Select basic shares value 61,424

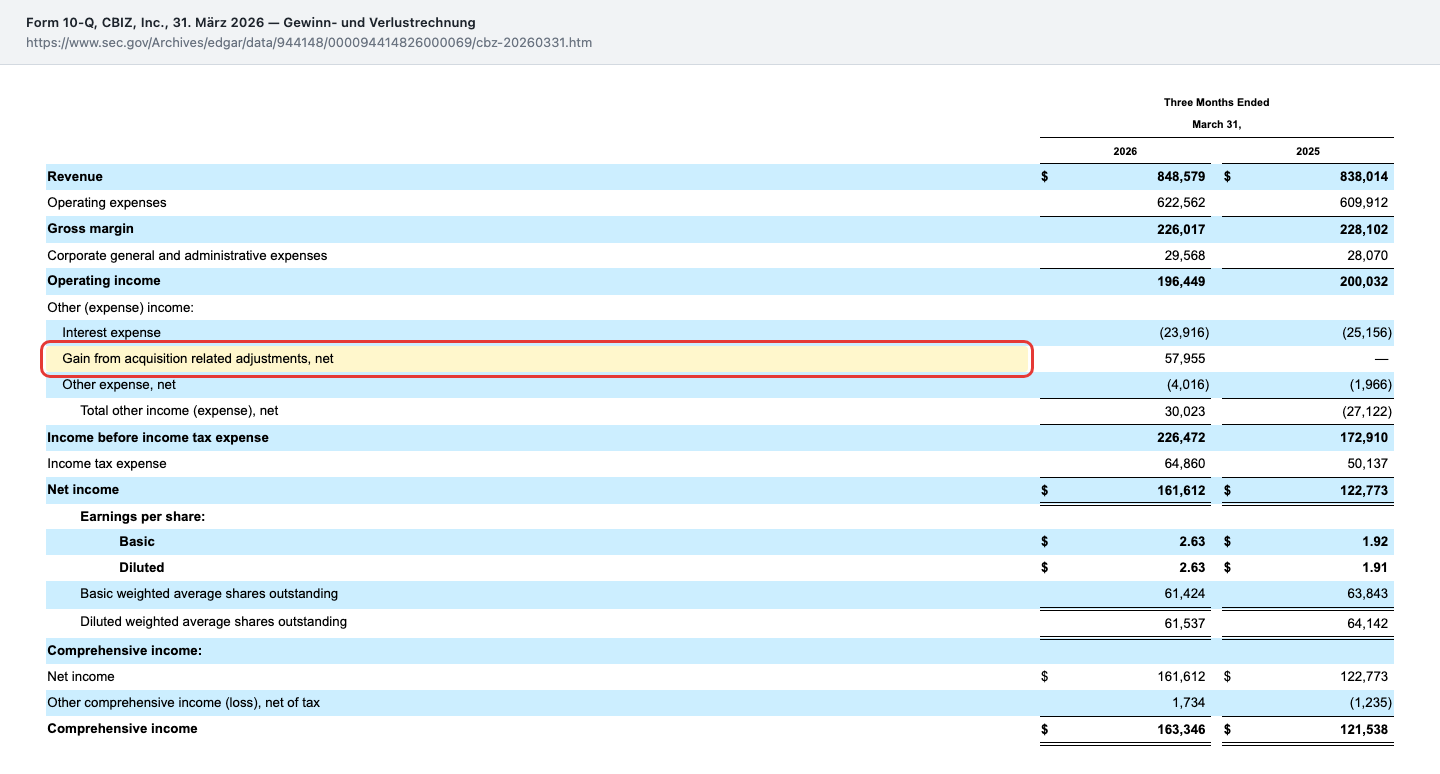pos(1184,594)
